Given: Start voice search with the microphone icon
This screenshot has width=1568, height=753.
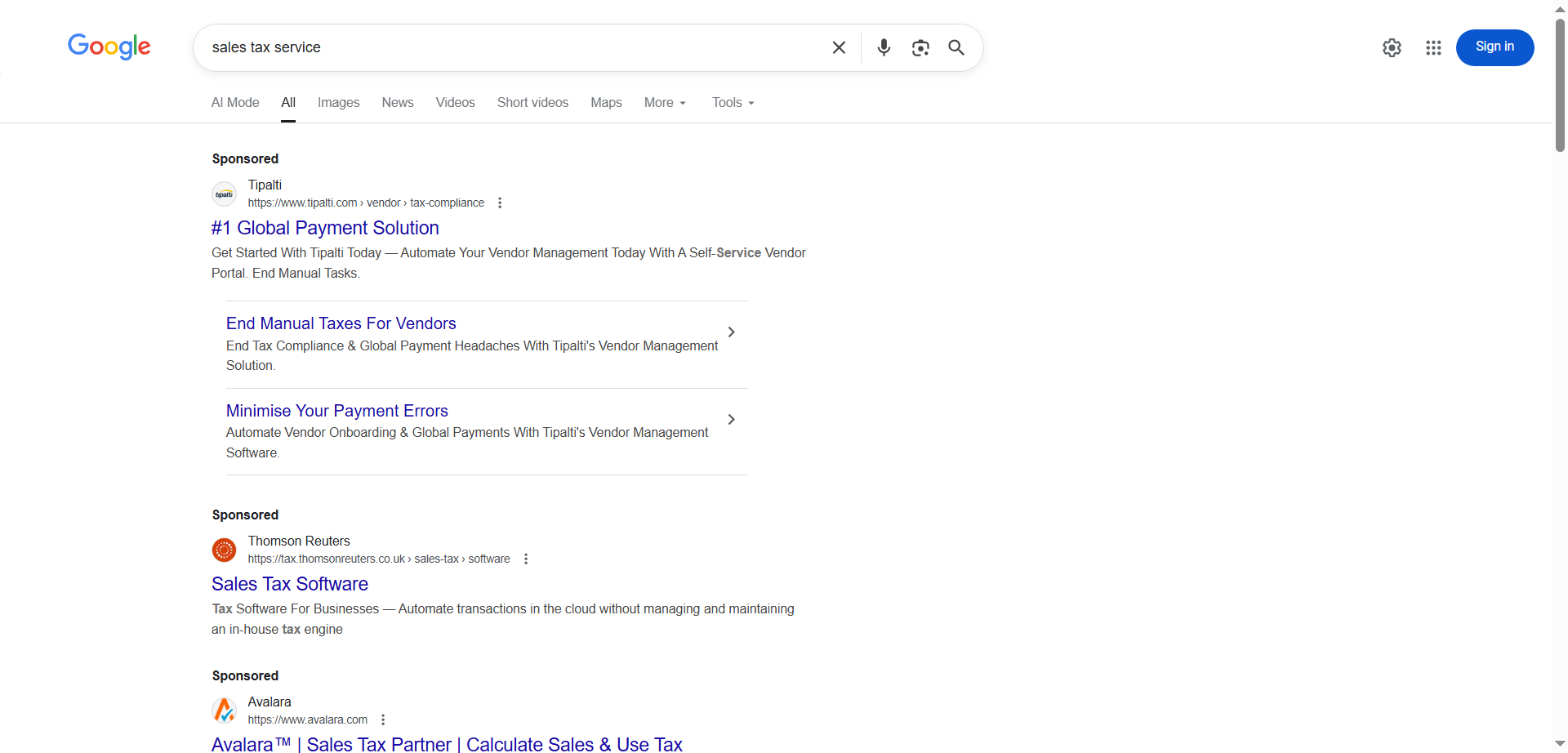Looking at the screenshot, I should pyautogui.click(x=884, y=47).
